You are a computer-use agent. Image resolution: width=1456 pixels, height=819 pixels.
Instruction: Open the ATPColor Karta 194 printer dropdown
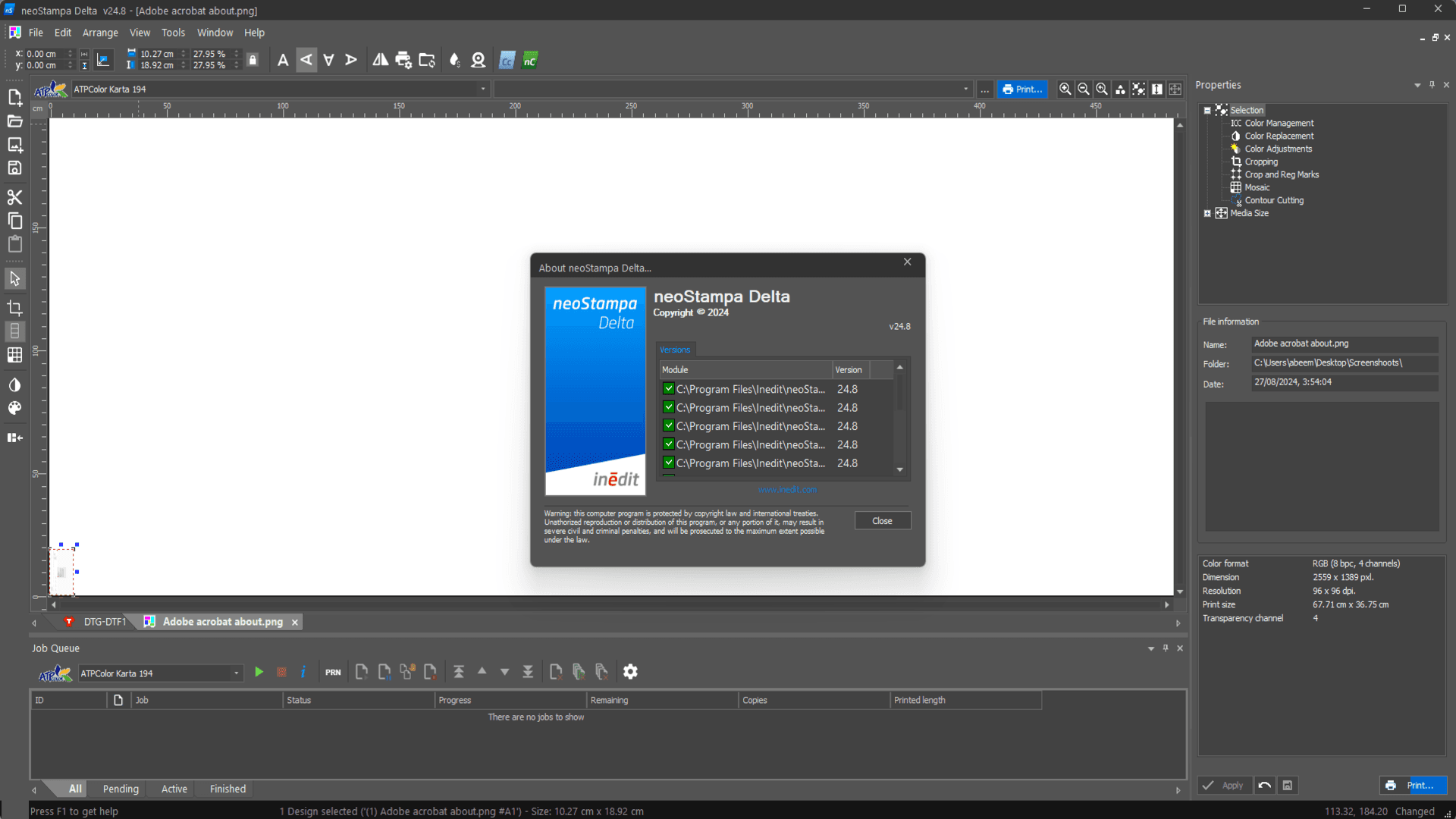(483, 89)
